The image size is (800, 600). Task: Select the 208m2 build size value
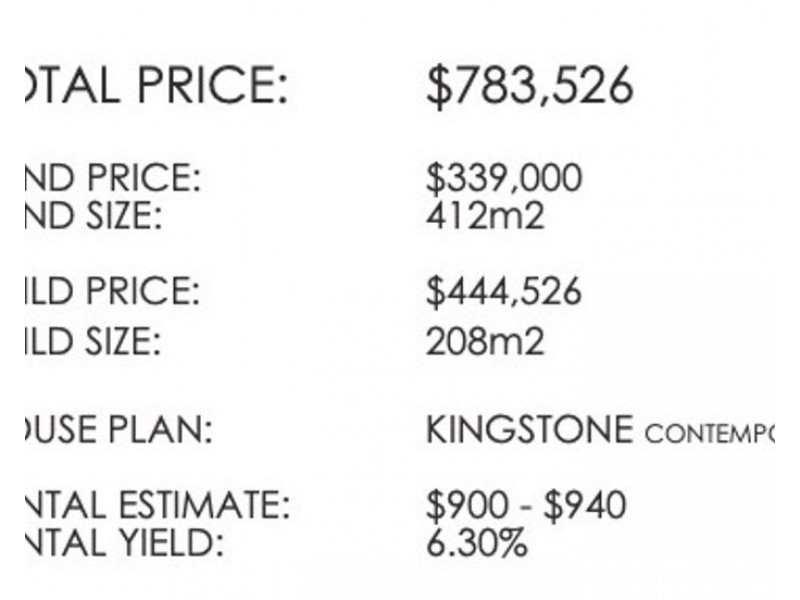pos(485,343)
